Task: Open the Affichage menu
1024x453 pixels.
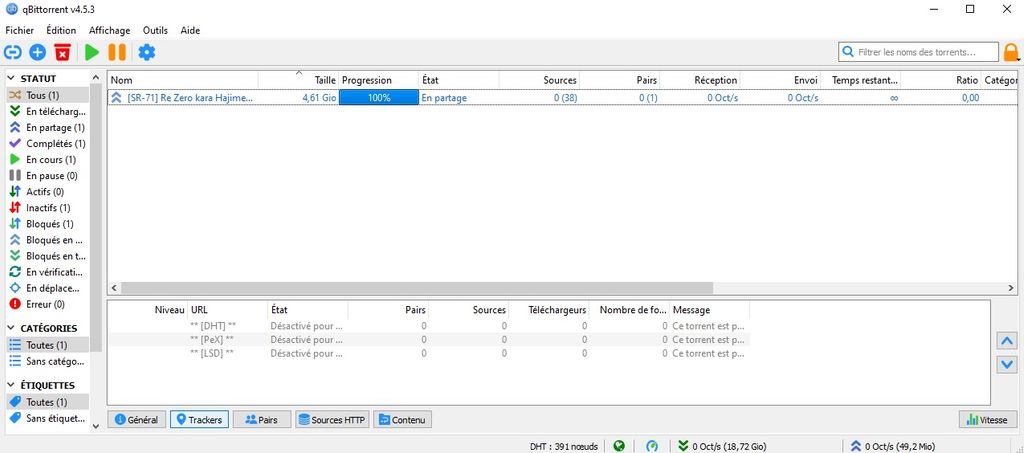Action: [109, 30]
